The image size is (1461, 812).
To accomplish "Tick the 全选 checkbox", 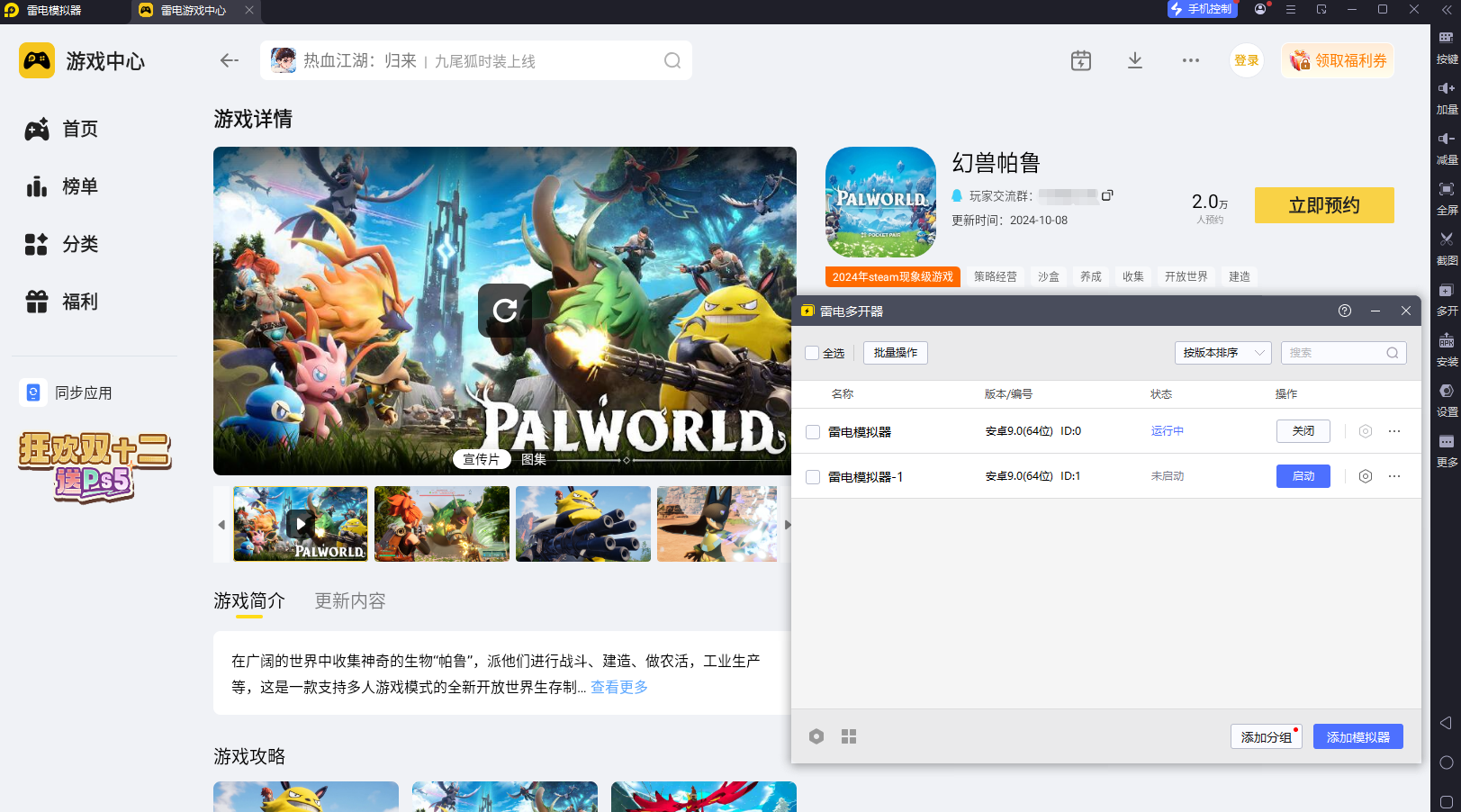I will pyautogui.click(x=812, y=353).
